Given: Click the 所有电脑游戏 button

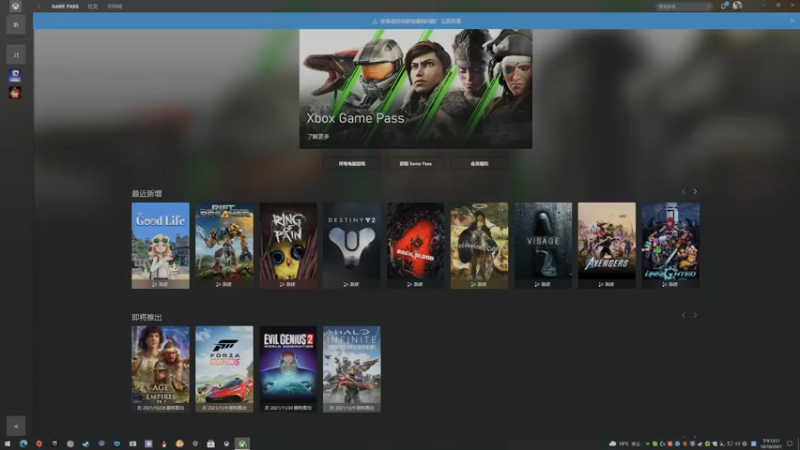Looking at the screenshot, I should tap(352, 164).
